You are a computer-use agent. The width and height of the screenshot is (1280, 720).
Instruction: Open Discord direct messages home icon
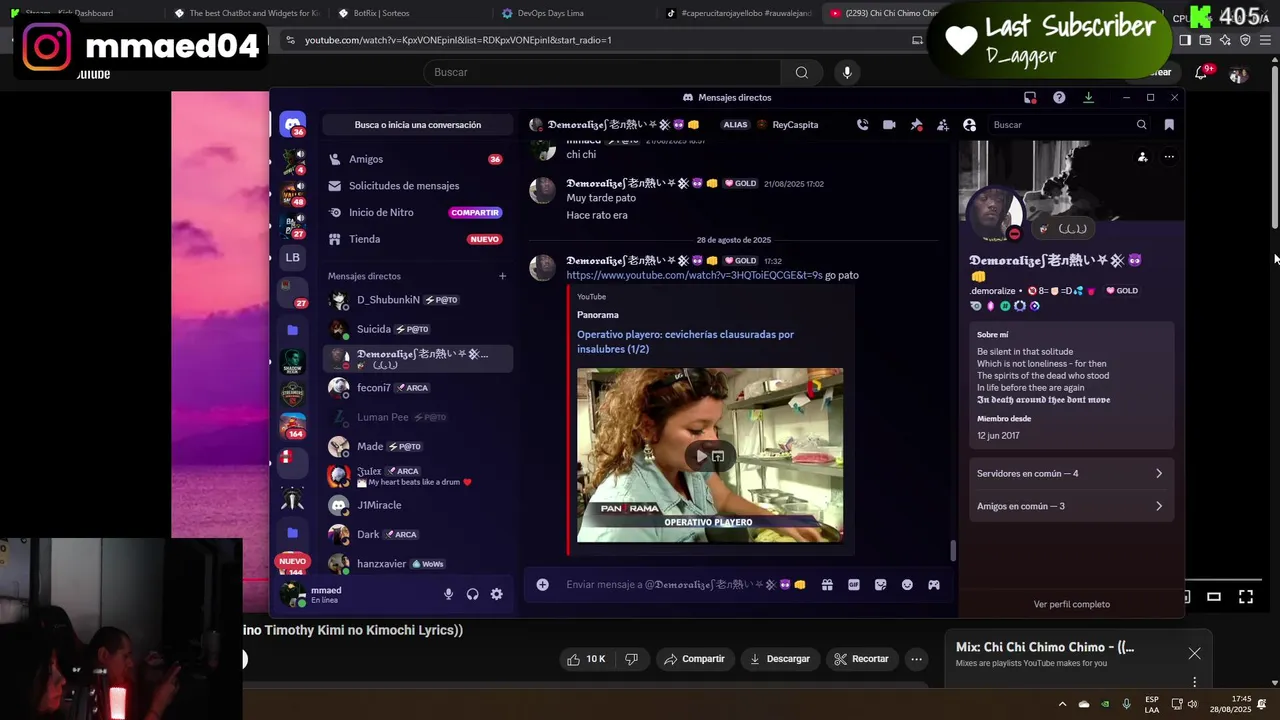[292, 125]
